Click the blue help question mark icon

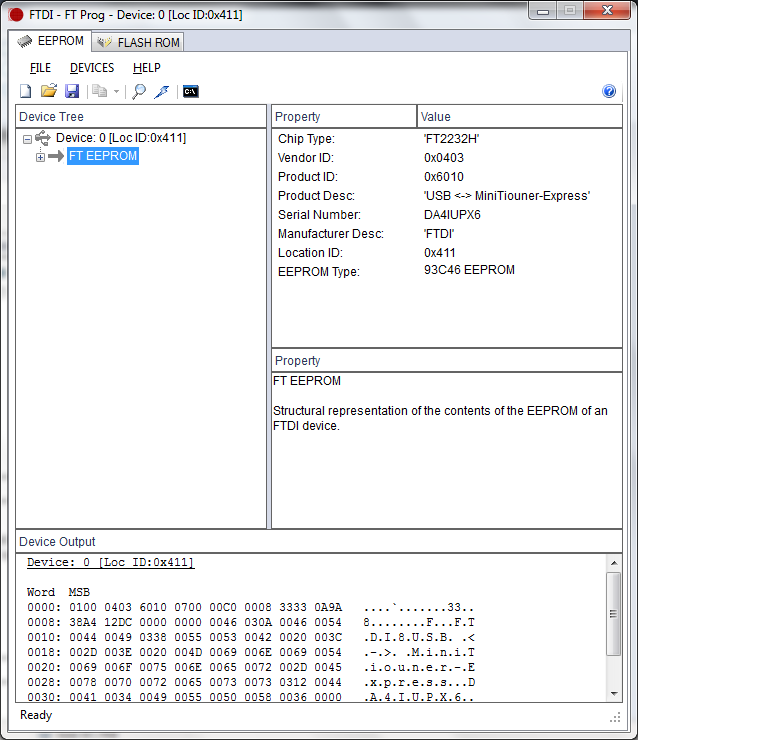coord(609,91)
